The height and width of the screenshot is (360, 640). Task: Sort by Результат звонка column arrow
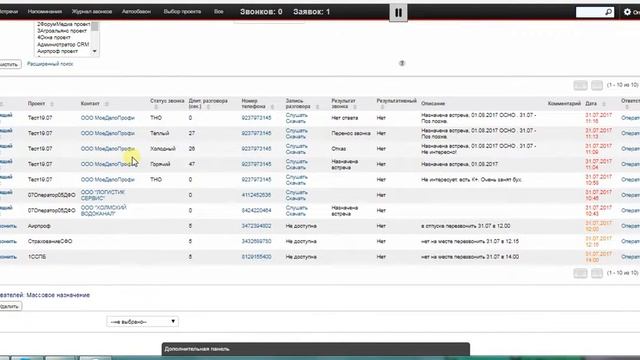click(355, 107)
